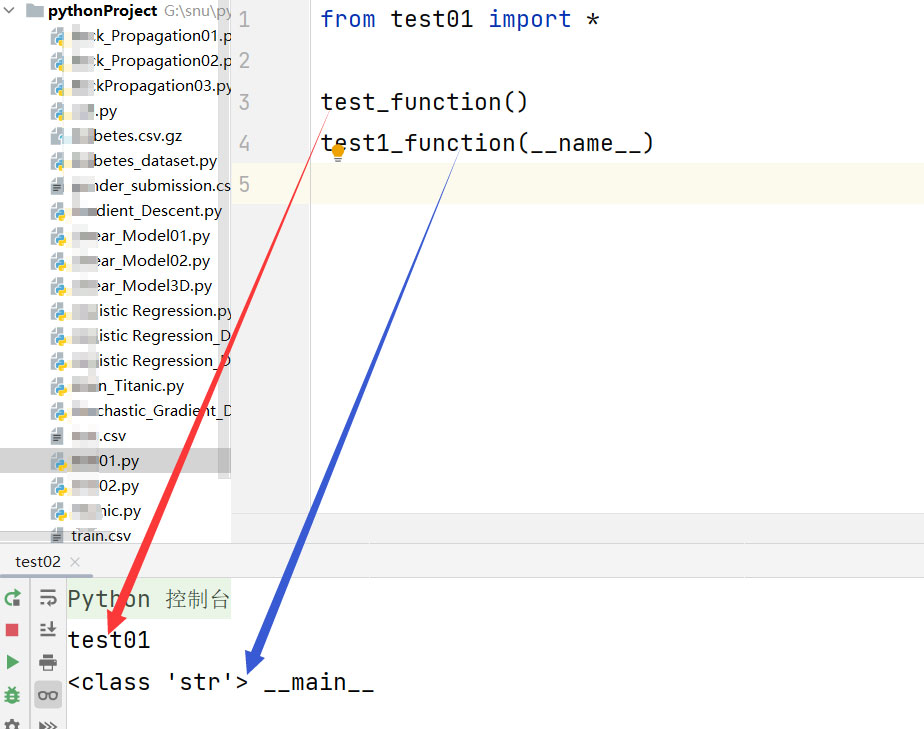Click the __name__ argument in editor
Viewport: 924px width, 729px height.
tap(585, 143)
